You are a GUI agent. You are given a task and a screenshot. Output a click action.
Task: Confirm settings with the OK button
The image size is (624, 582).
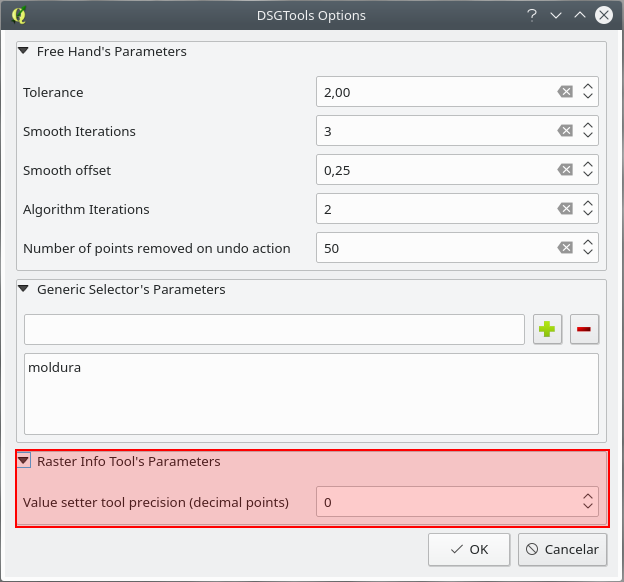[469, 549]
